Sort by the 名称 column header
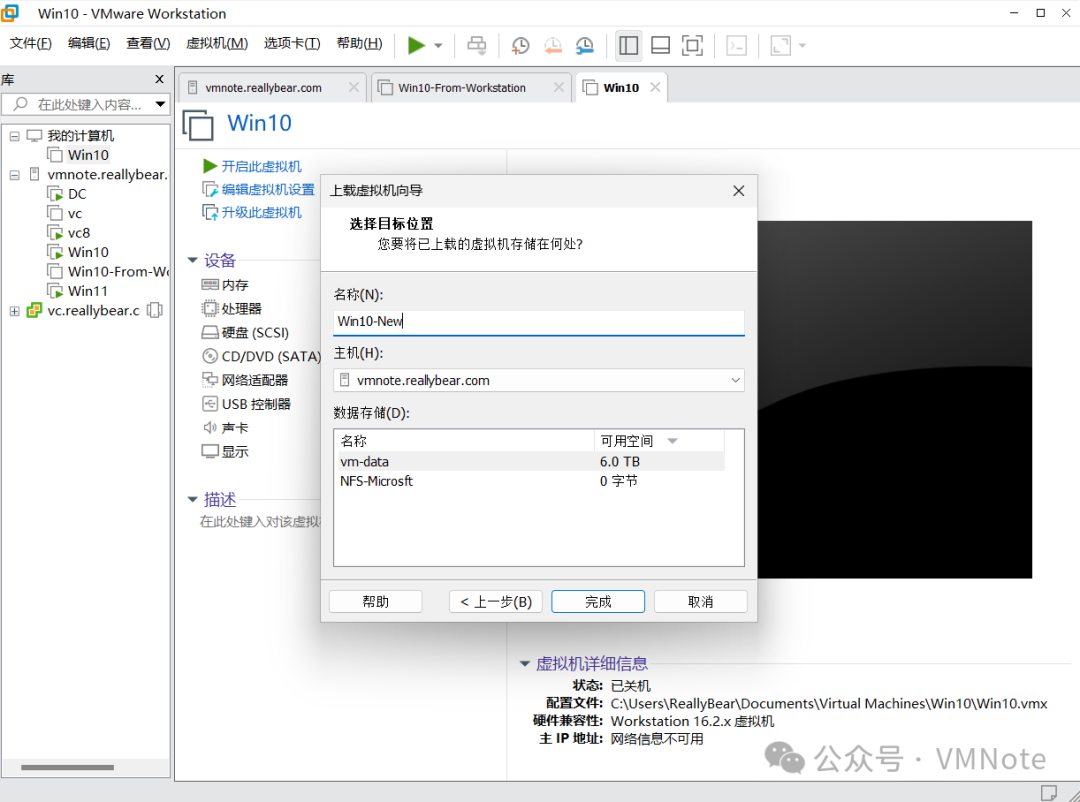This screenshot has height=802, width=1080. click(465, 441)
